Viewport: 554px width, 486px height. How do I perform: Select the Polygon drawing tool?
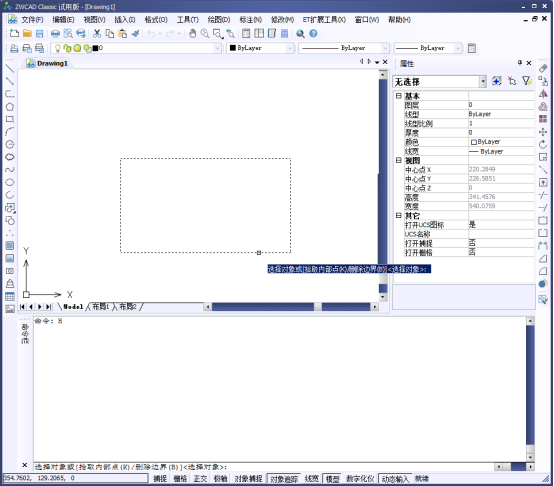click(10, 106)
